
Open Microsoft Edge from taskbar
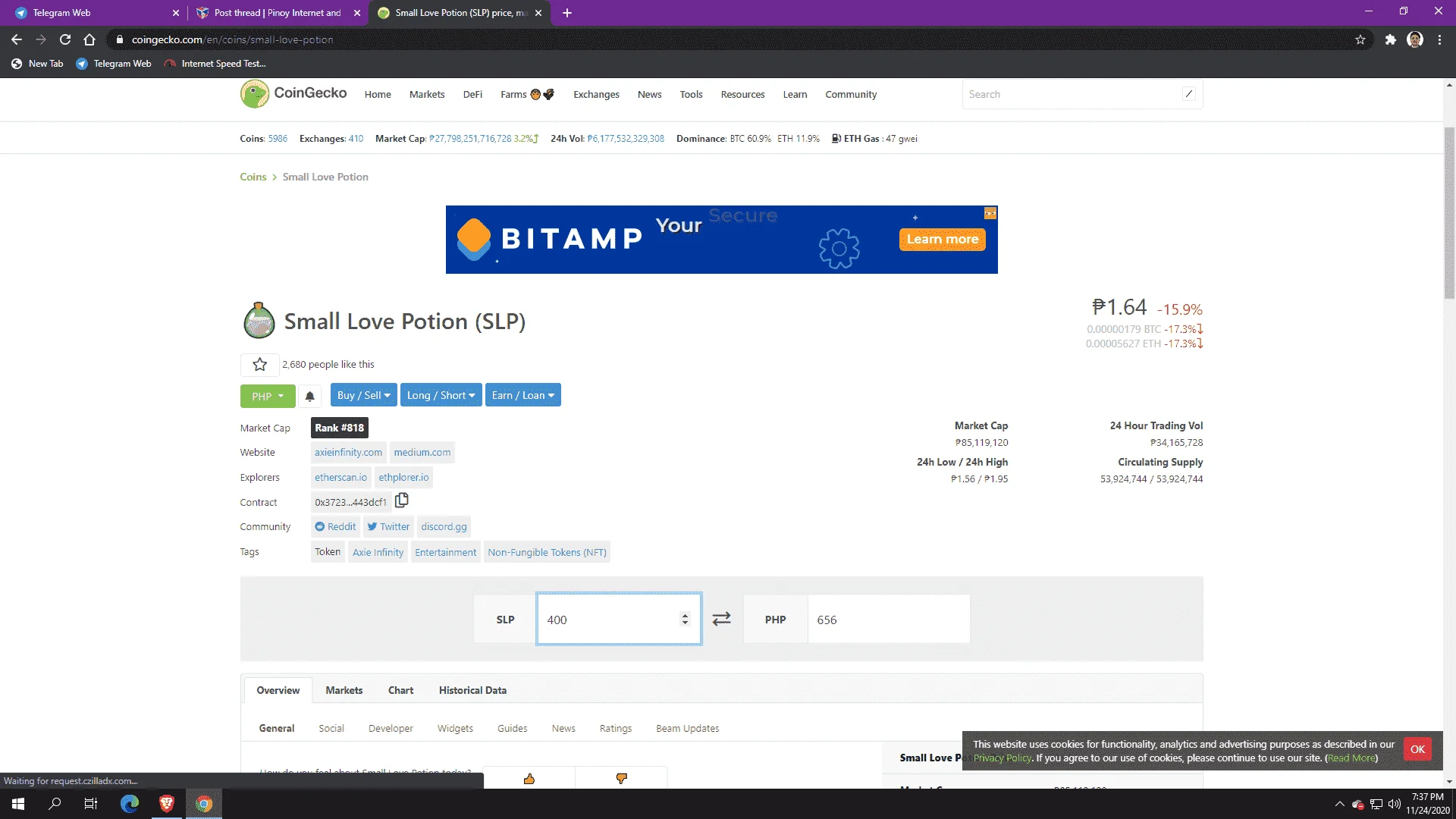(x=130, y=804)
